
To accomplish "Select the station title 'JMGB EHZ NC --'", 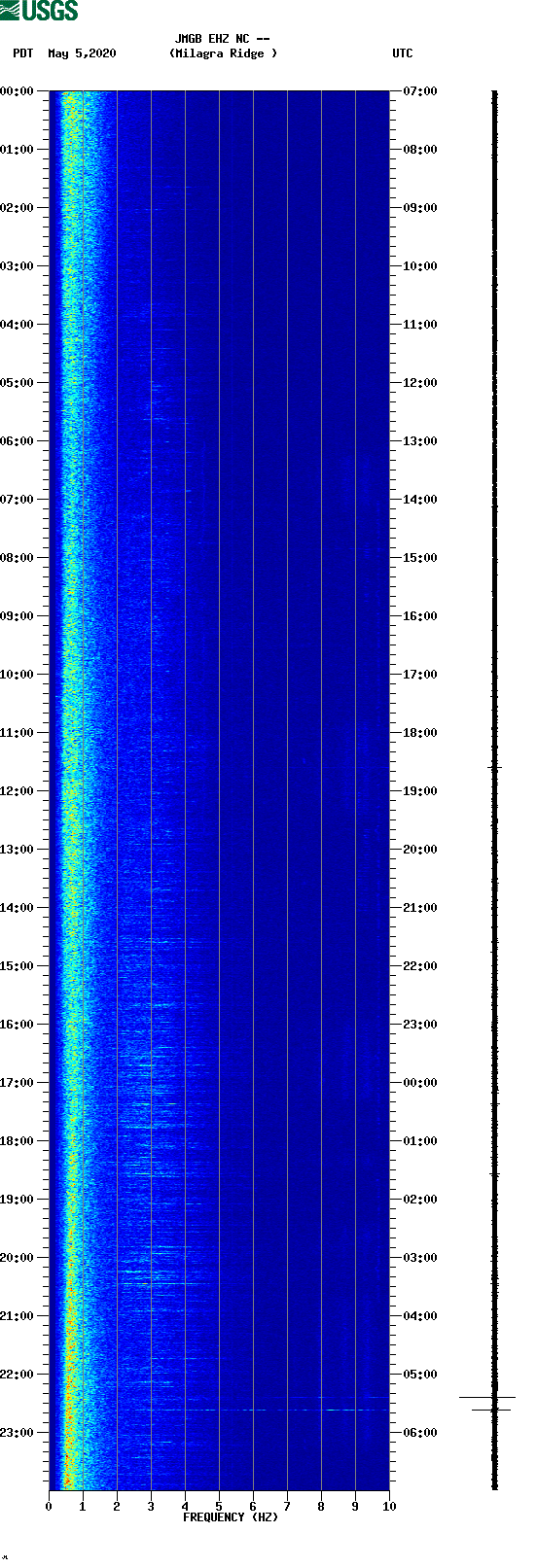I will 222,39.
